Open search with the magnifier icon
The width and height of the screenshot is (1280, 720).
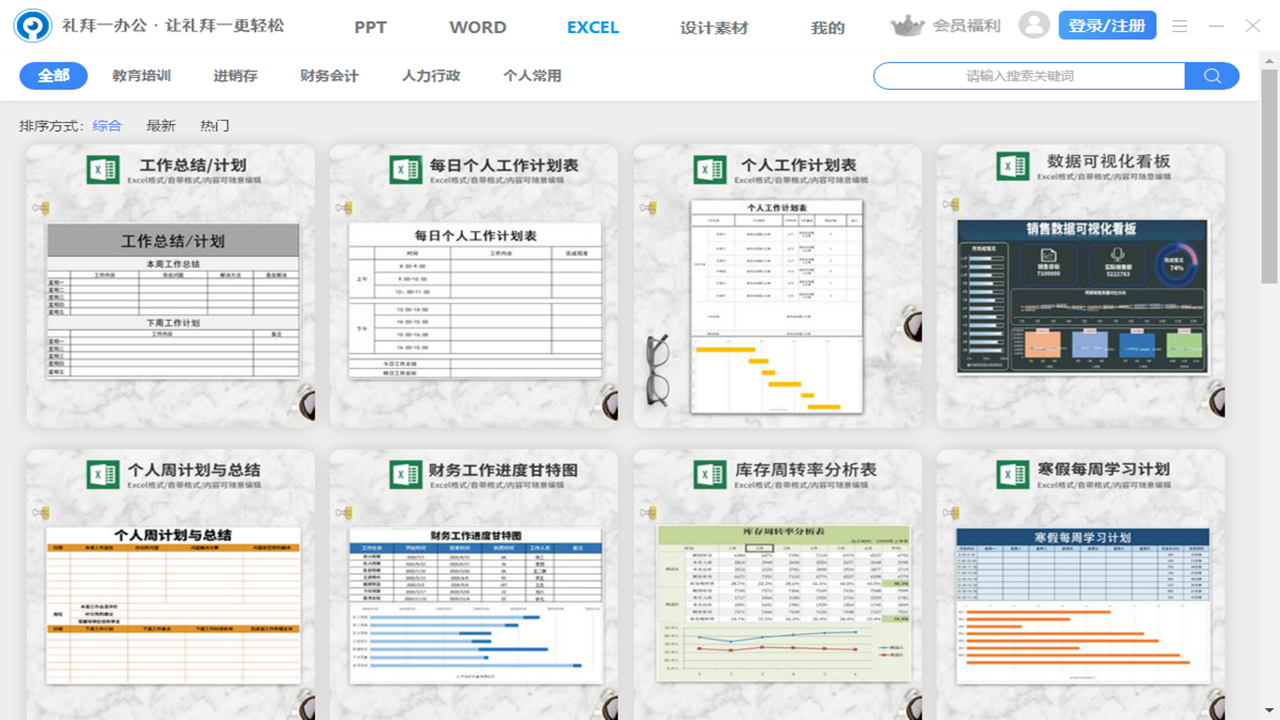(1211, 75)
